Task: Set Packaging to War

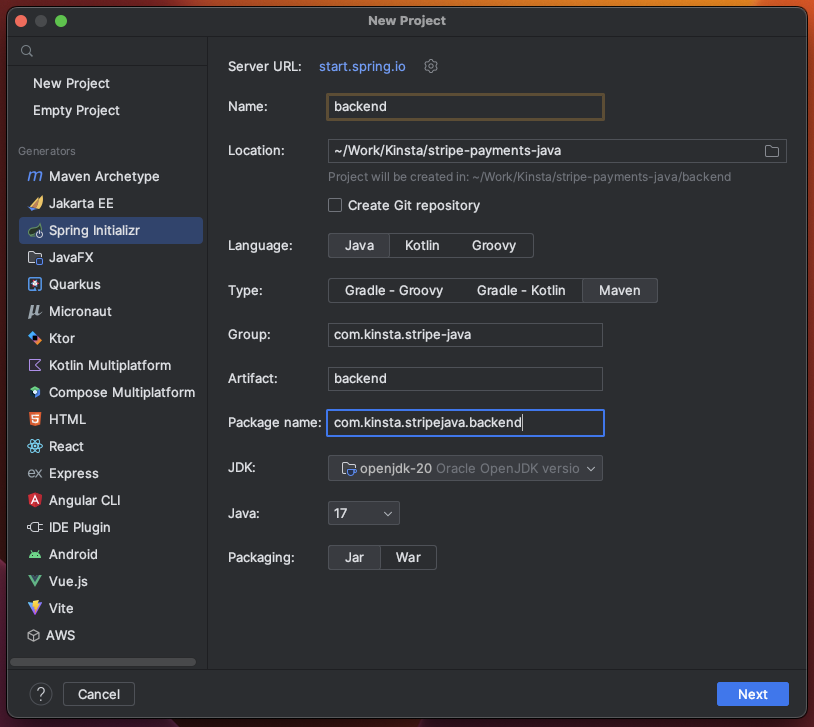Action: point(408,558)
